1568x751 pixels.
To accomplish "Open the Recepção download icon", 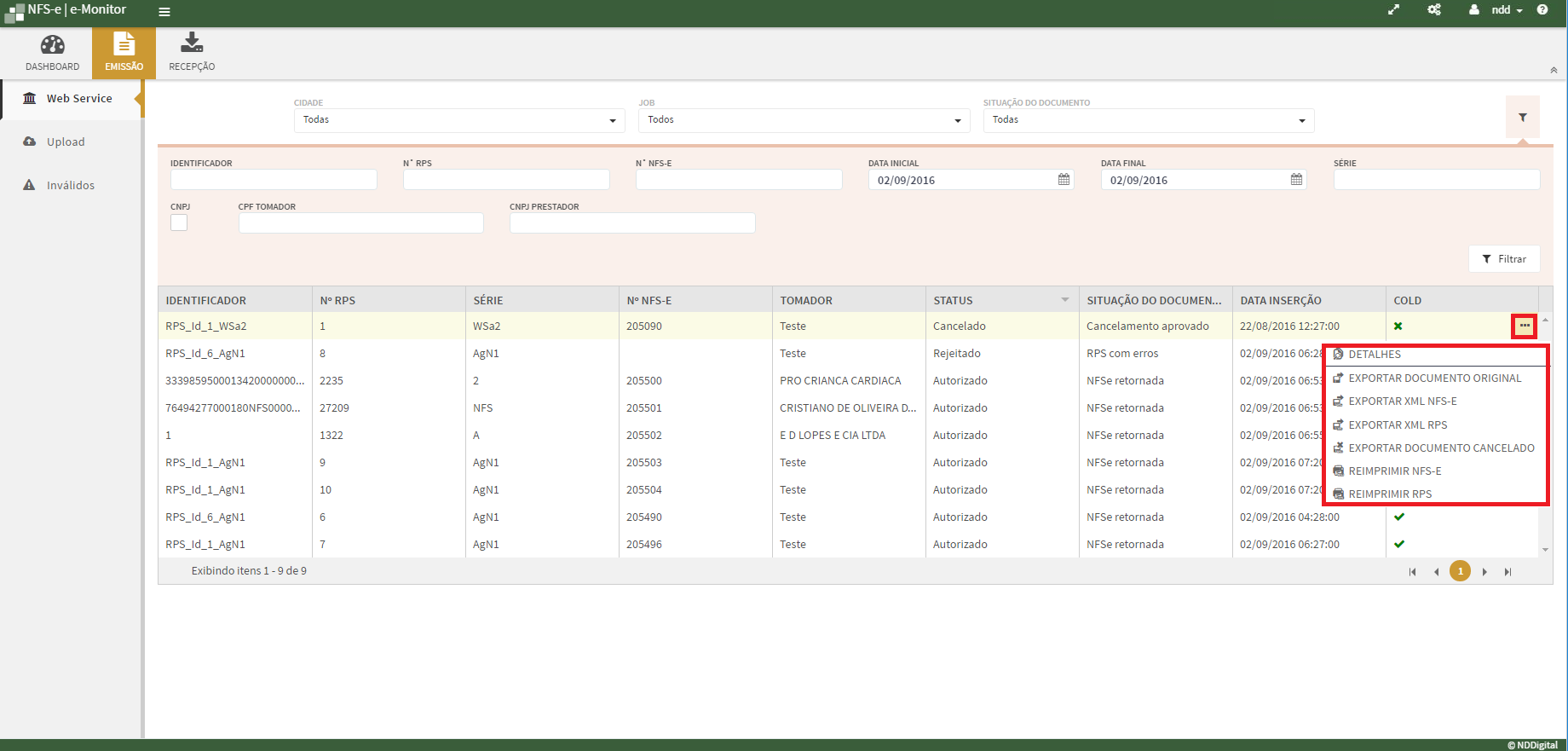I will coord(192,43).
